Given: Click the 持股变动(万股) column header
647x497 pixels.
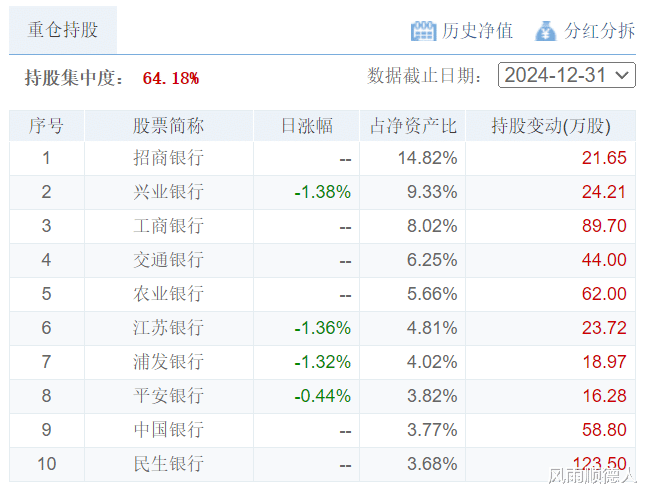Looking at the screenshot, I should coord(551,126).
